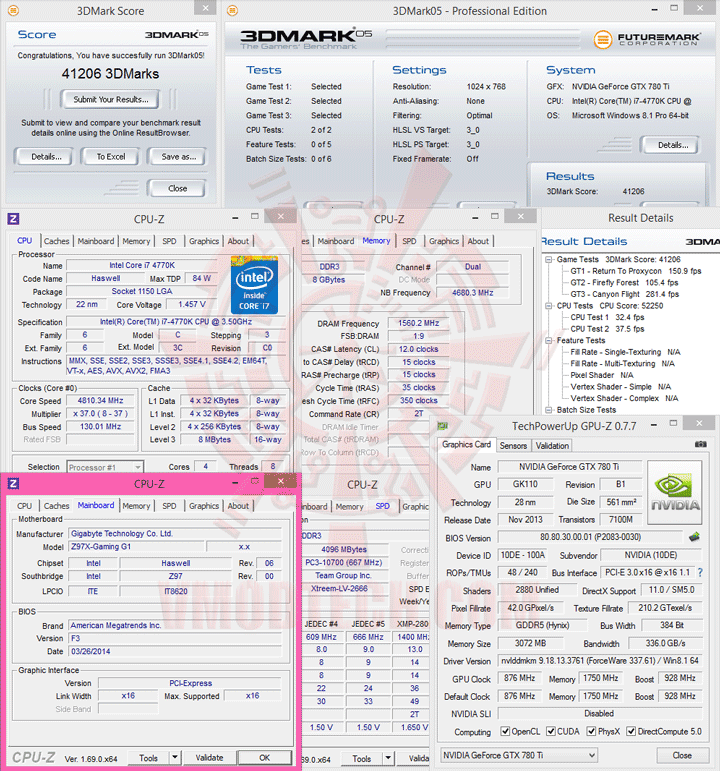Select GT1 - Return To Proxycon result row

635,271
